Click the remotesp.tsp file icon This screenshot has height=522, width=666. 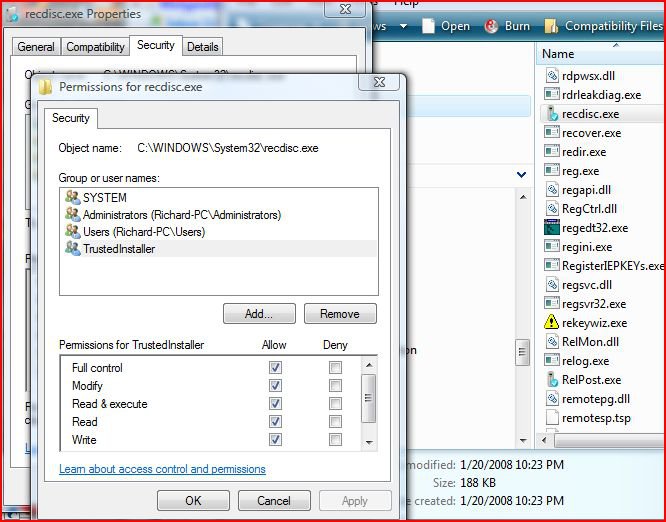551,418
